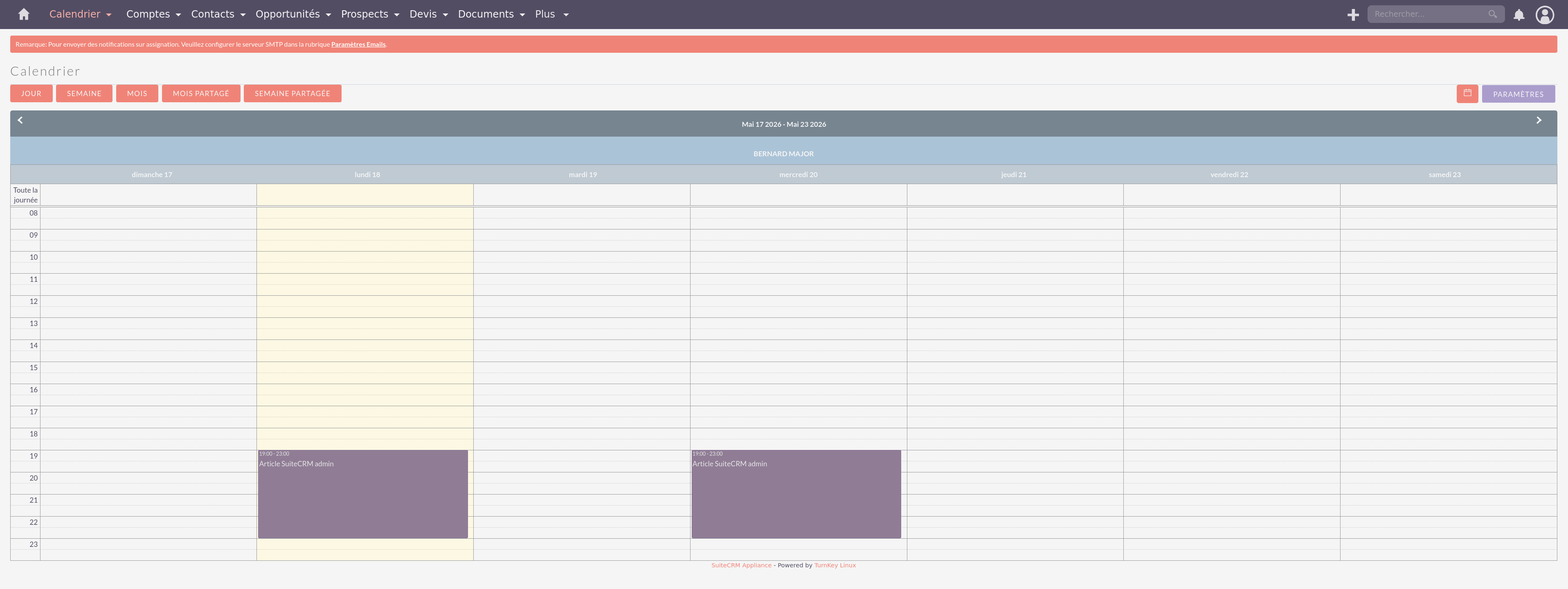Viewport: 1568px width, 589px height.
Task: Expand the Plus dropdown arrow
Action: [x=566, y=15]
